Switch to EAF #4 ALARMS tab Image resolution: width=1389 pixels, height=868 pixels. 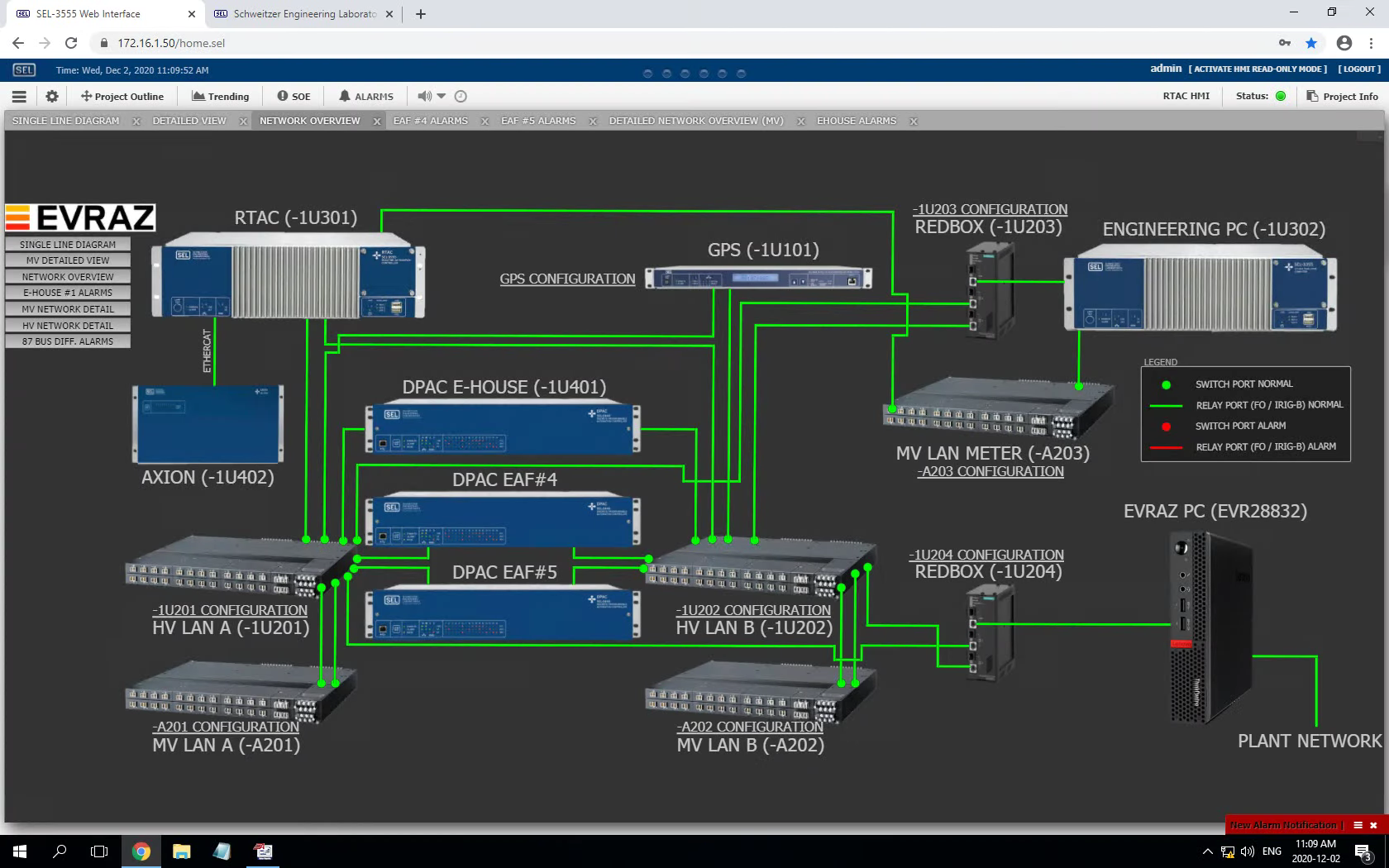point(431,121)
